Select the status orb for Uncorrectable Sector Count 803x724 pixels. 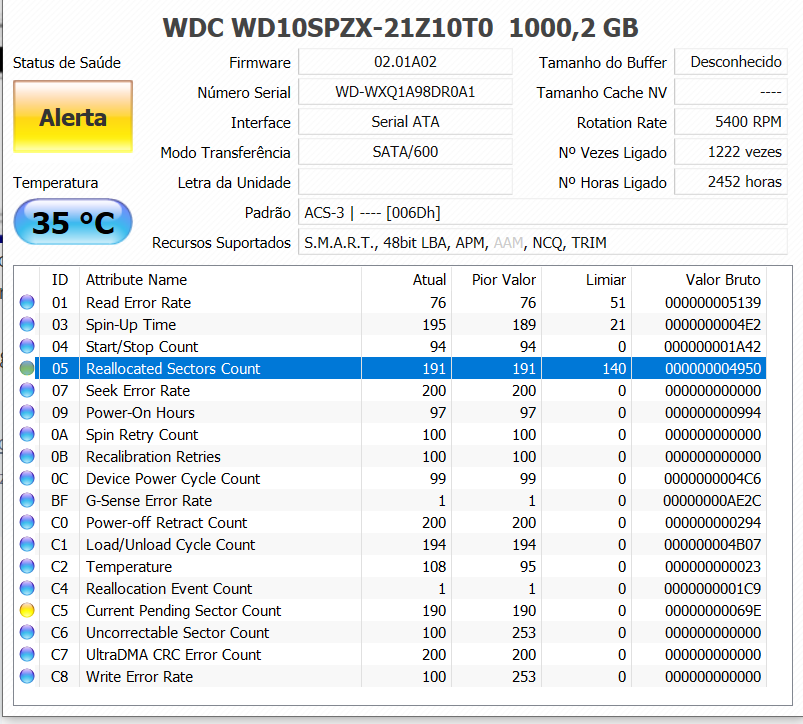click(27, 632)
